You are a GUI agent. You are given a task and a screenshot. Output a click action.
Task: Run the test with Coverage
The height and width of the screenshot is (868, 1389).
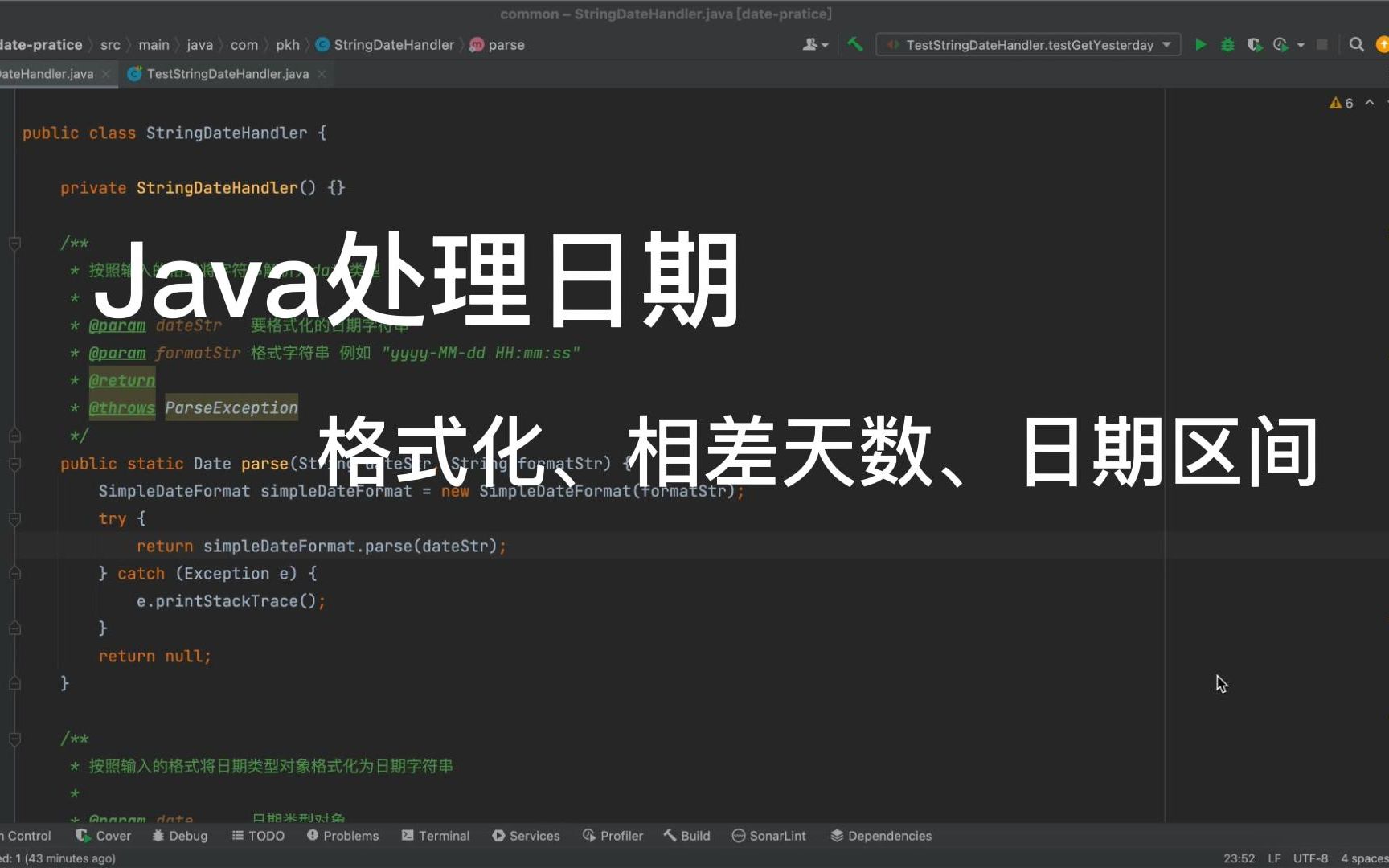[x=1254, y=45]
